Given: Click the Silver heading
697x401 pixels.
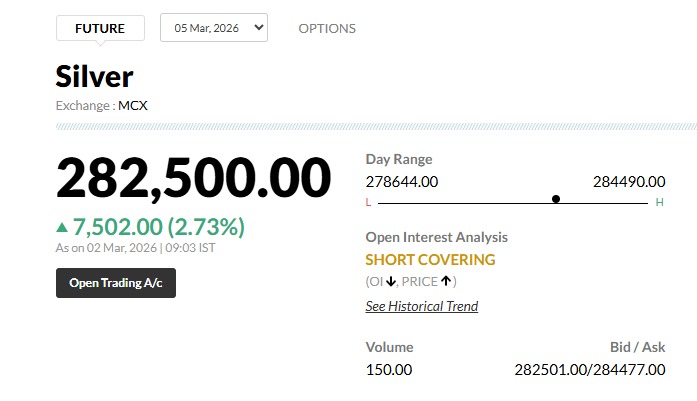Looking at the screenshot, I should (x=94, y=77).
